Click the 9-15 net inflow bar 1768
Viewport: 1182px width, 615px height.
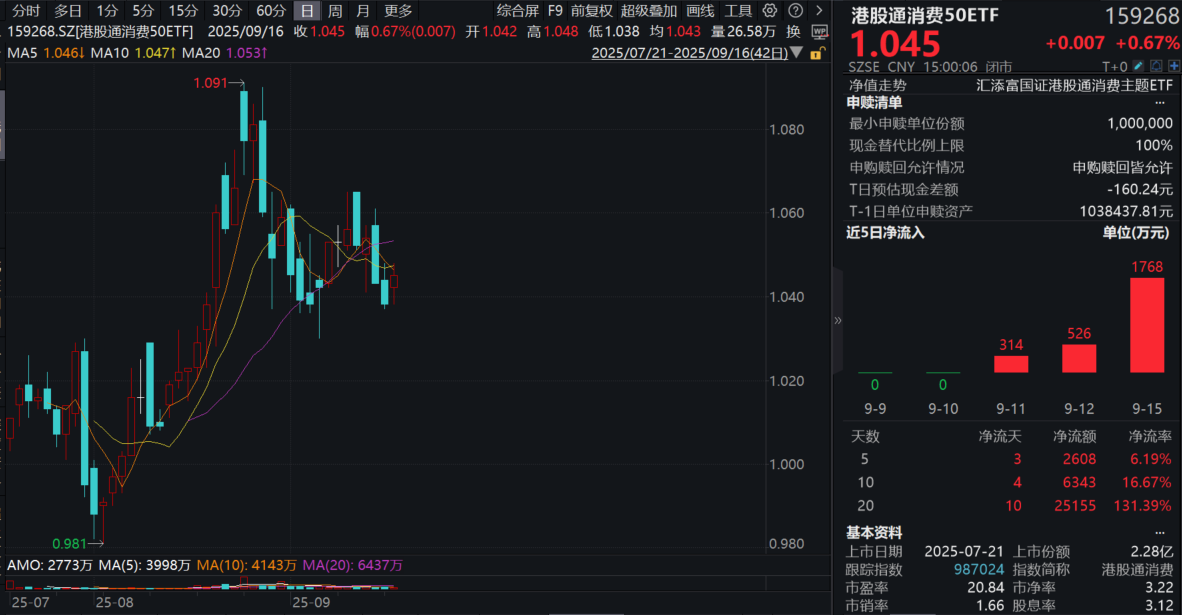click(x=1147, y=325)
